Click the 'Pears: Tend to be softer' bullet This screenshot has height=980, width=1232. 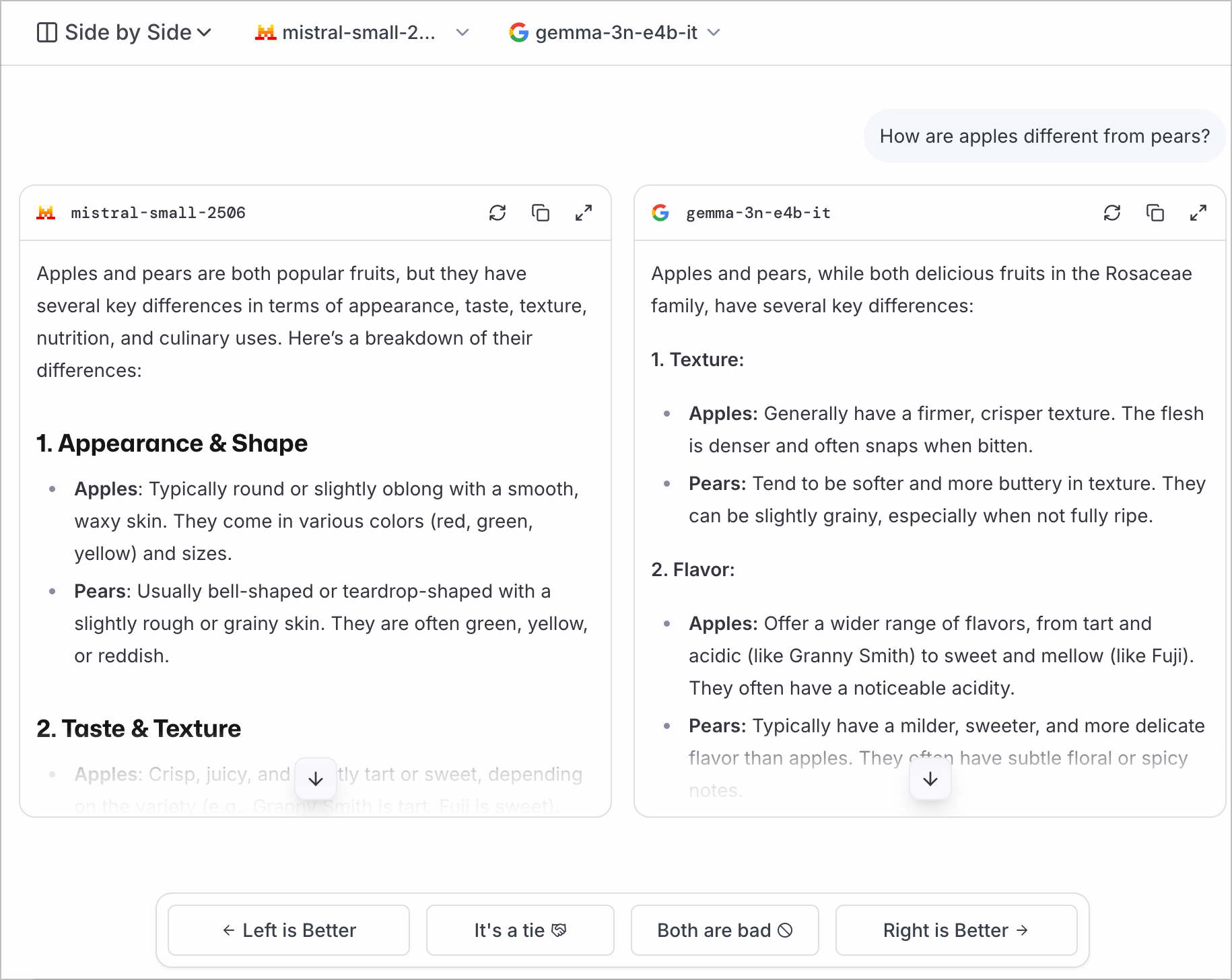pos(947,499)
